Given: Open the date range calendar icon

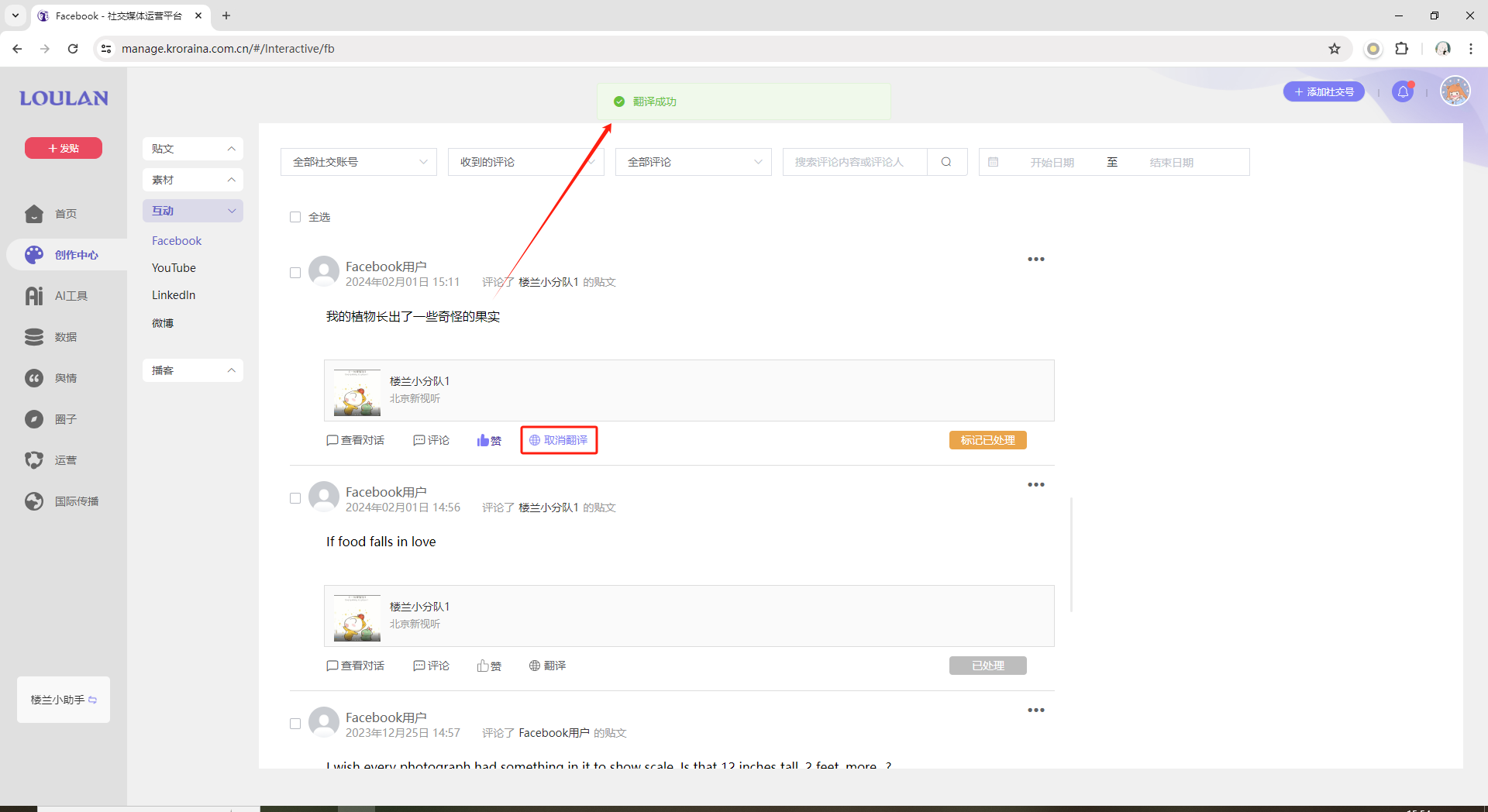Looking at the screenshot, I should (994, 162).
